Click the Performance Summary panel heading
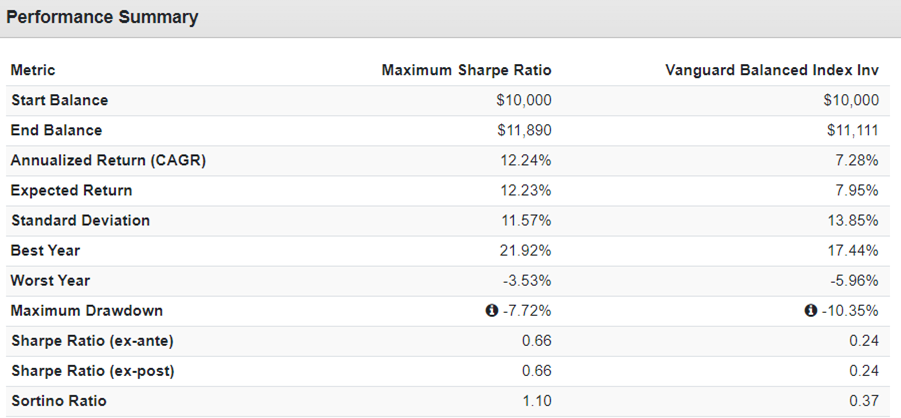 tap(102, 18)
